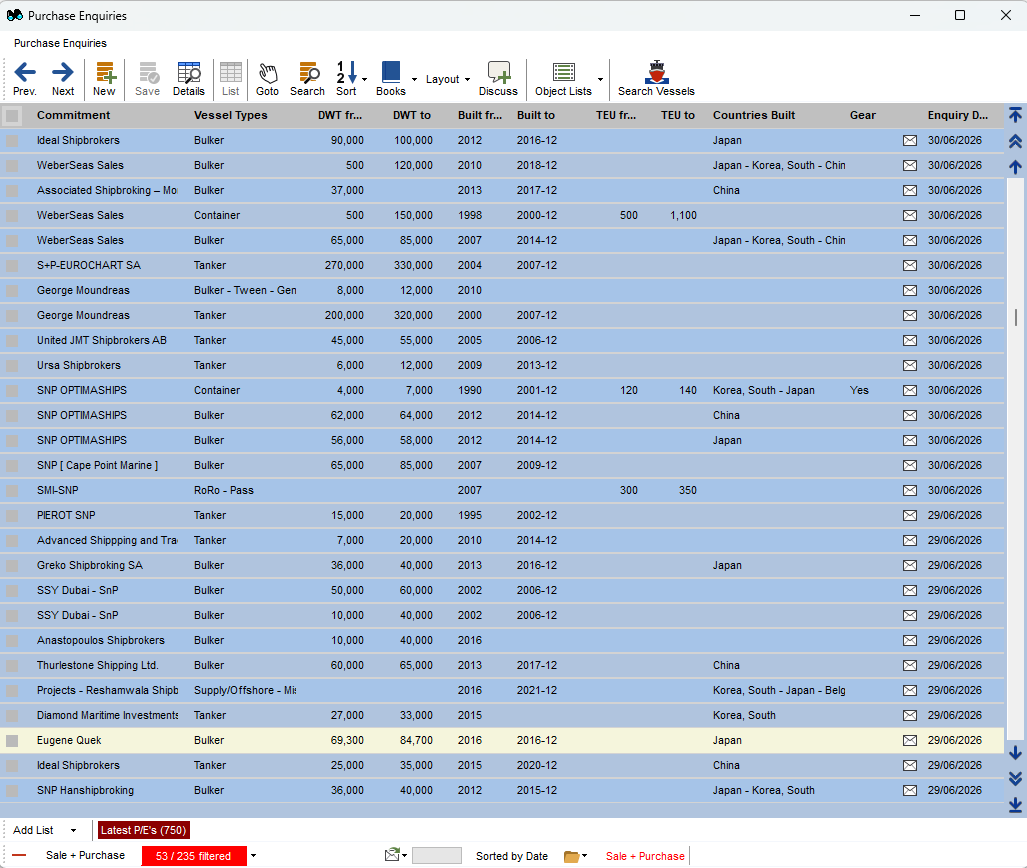This screenshot has height=868, width=1027.
Task: Select the Greko Shipbroking SA row
Action: pos(502,565)
